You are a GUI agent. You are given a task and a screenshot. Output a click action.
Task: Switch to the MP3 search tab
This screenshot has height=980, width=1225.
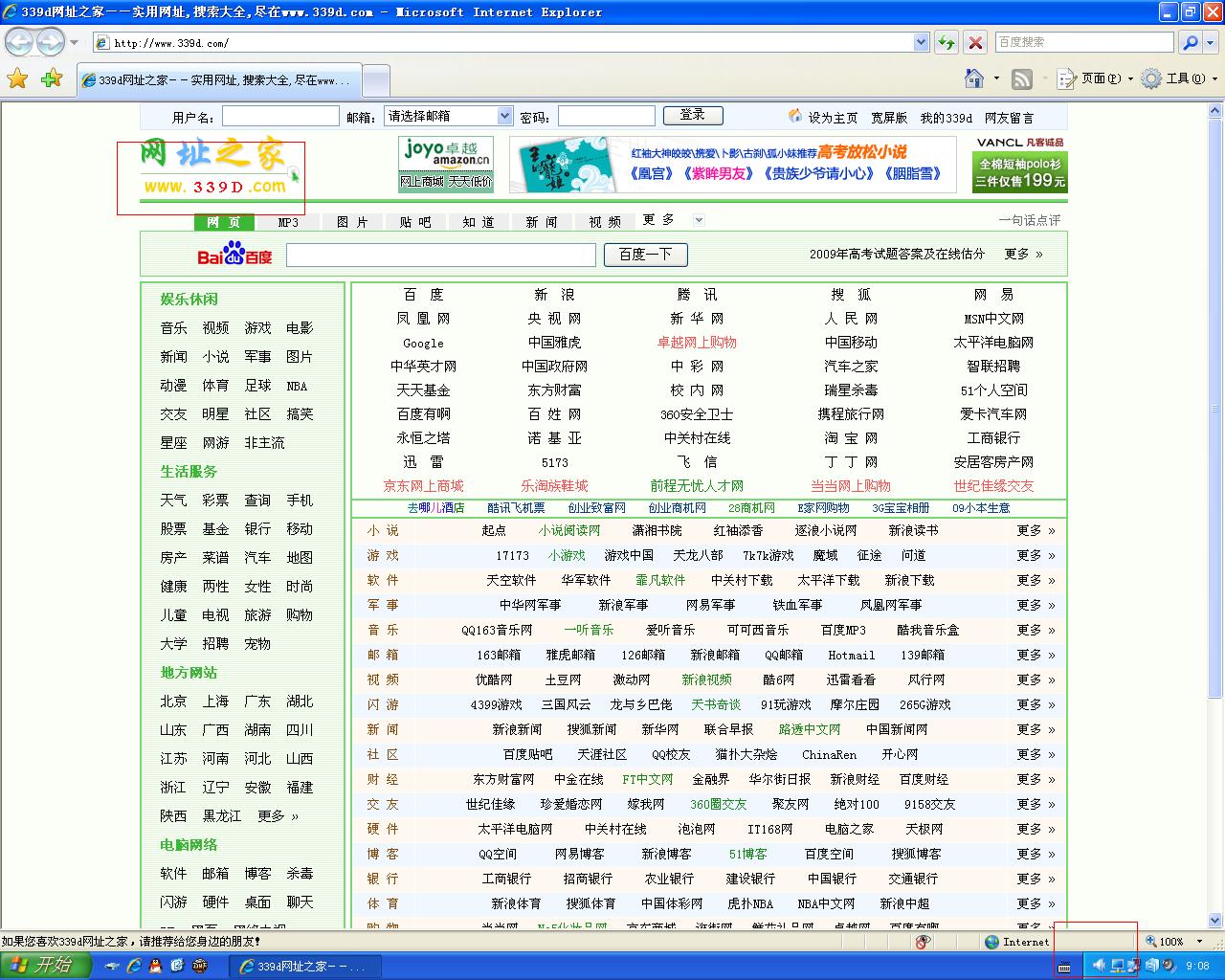[x=288, y=222]
